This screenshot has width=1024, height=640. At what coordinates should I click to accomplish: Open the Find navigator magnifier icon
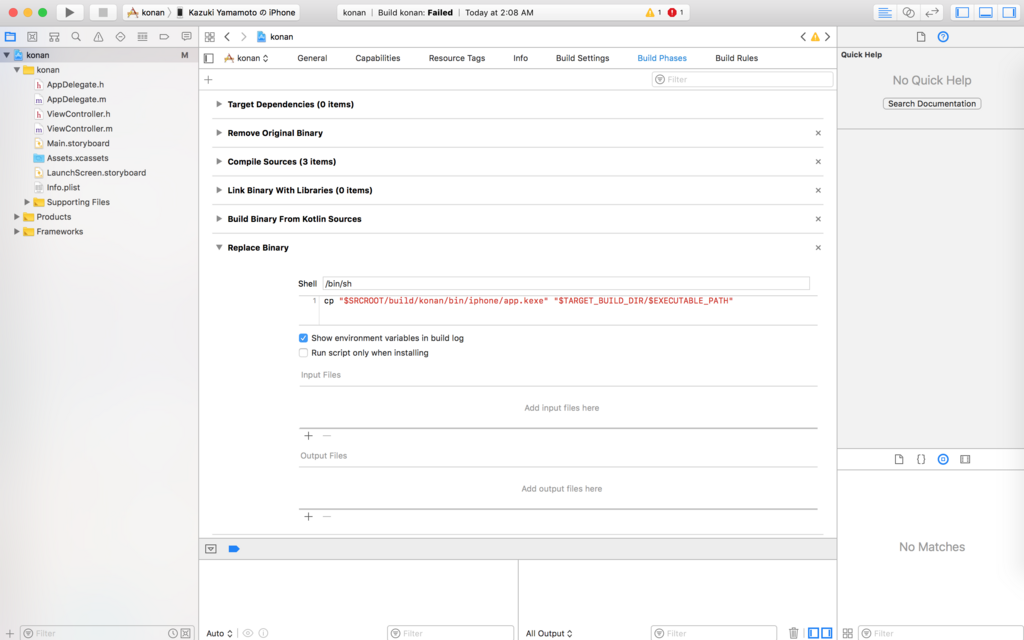[76, 37]
